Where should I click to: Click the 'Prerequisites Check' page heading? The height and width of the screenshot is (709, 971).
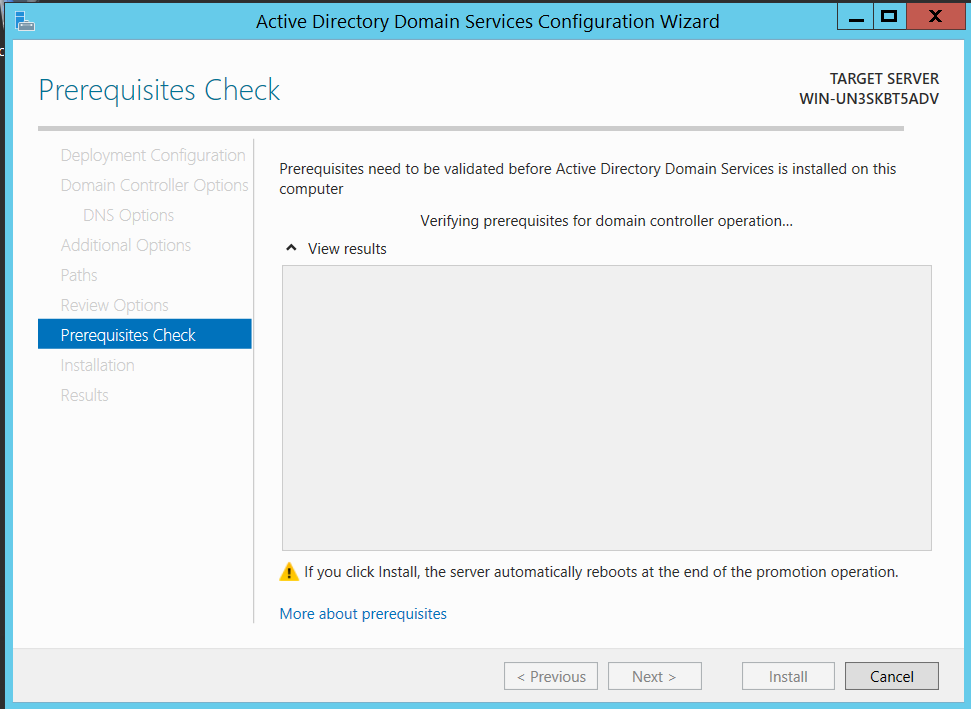tap(159, 90)
